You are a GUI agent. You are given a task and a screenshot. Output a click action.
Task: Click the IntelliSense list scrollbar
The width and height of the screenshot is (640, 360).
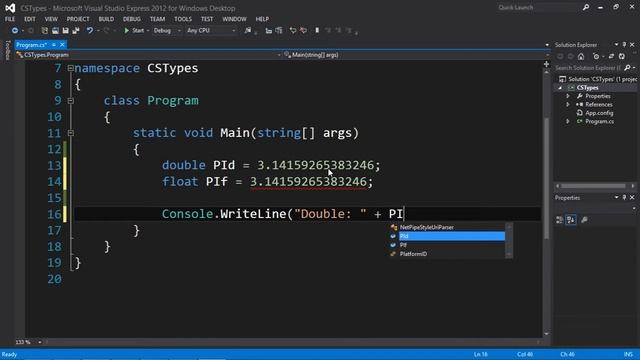(x=509, y=240)
